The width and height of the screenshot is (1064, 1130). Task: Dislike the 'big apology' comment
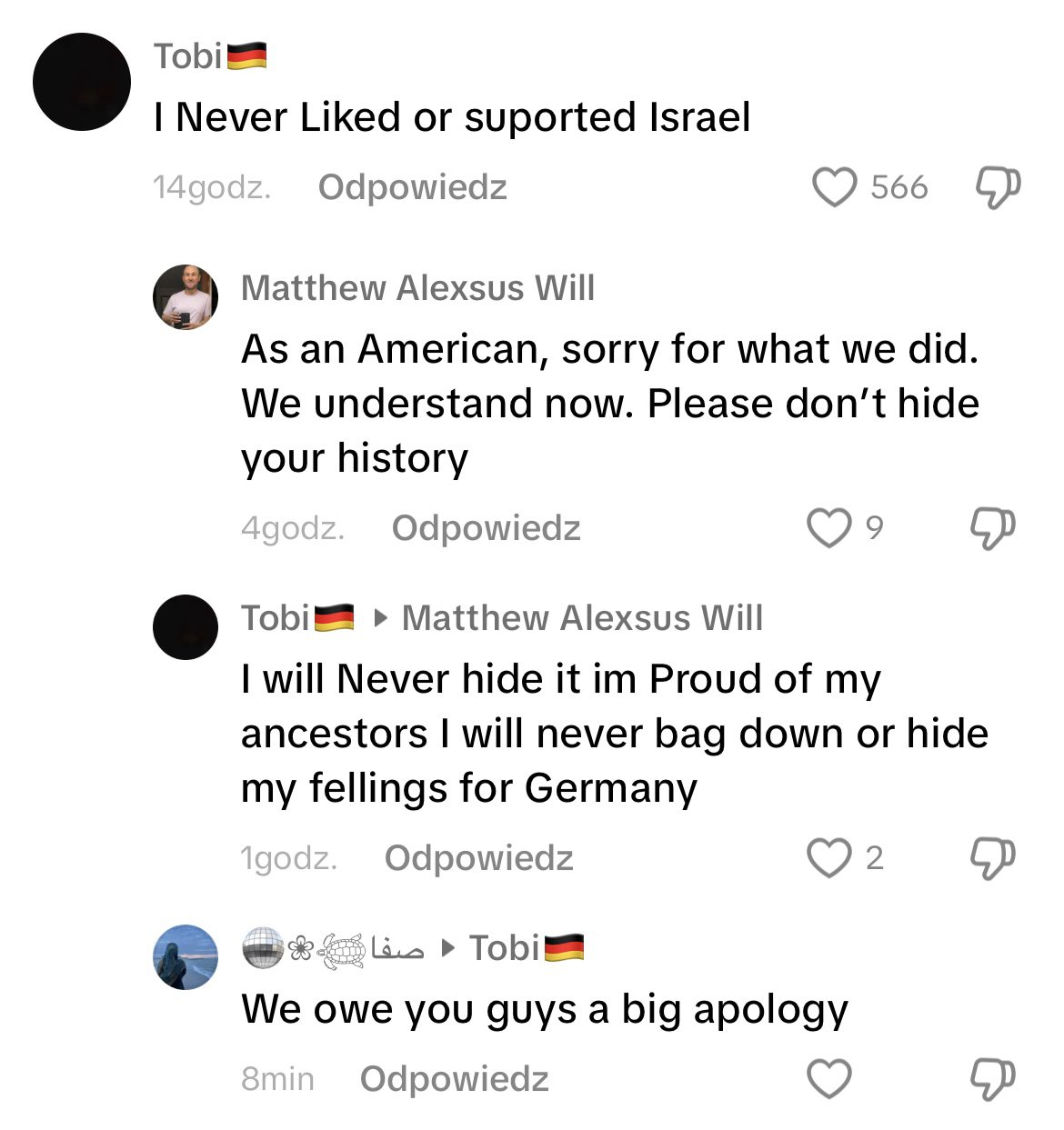tap(992, 1079)
